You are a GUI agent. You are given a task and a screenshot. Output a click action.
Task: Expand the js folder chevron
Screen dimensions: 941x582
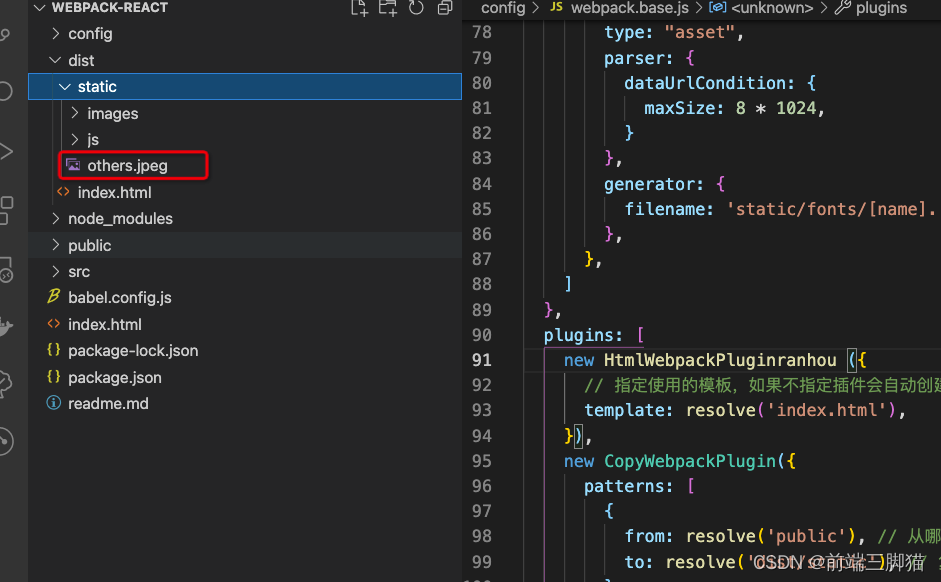75,139
